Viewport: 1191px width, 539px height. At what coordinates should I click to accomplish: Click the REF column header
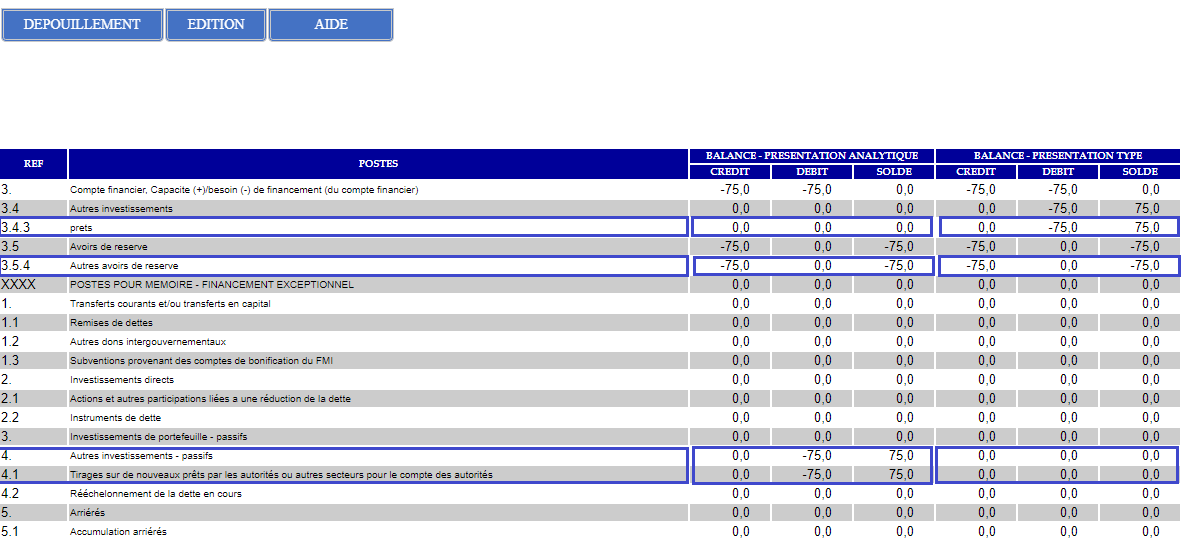click(x=34, y=164)
